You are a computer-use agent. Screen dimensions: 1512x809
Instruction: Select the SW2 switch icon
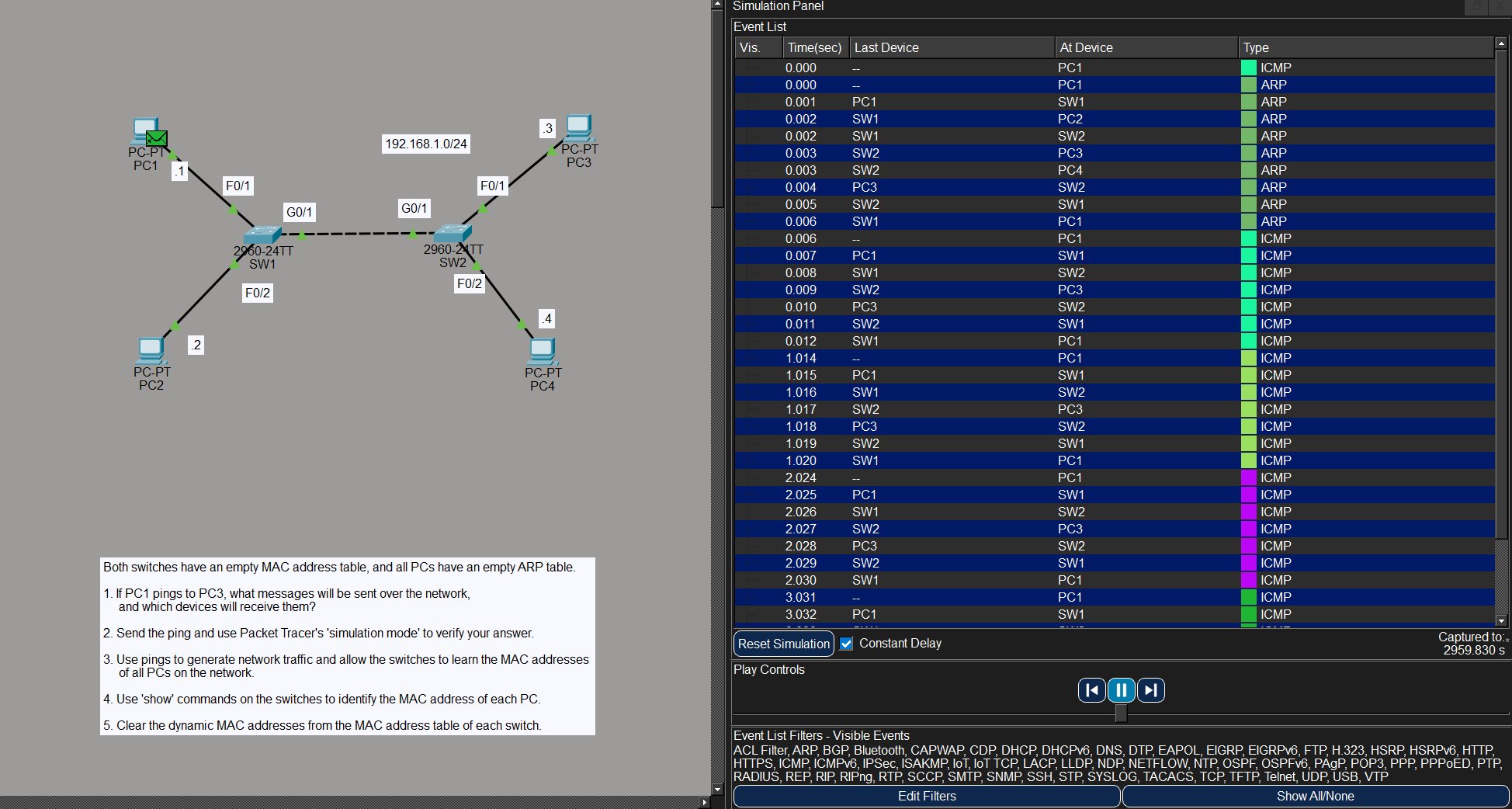click(453, 232)
